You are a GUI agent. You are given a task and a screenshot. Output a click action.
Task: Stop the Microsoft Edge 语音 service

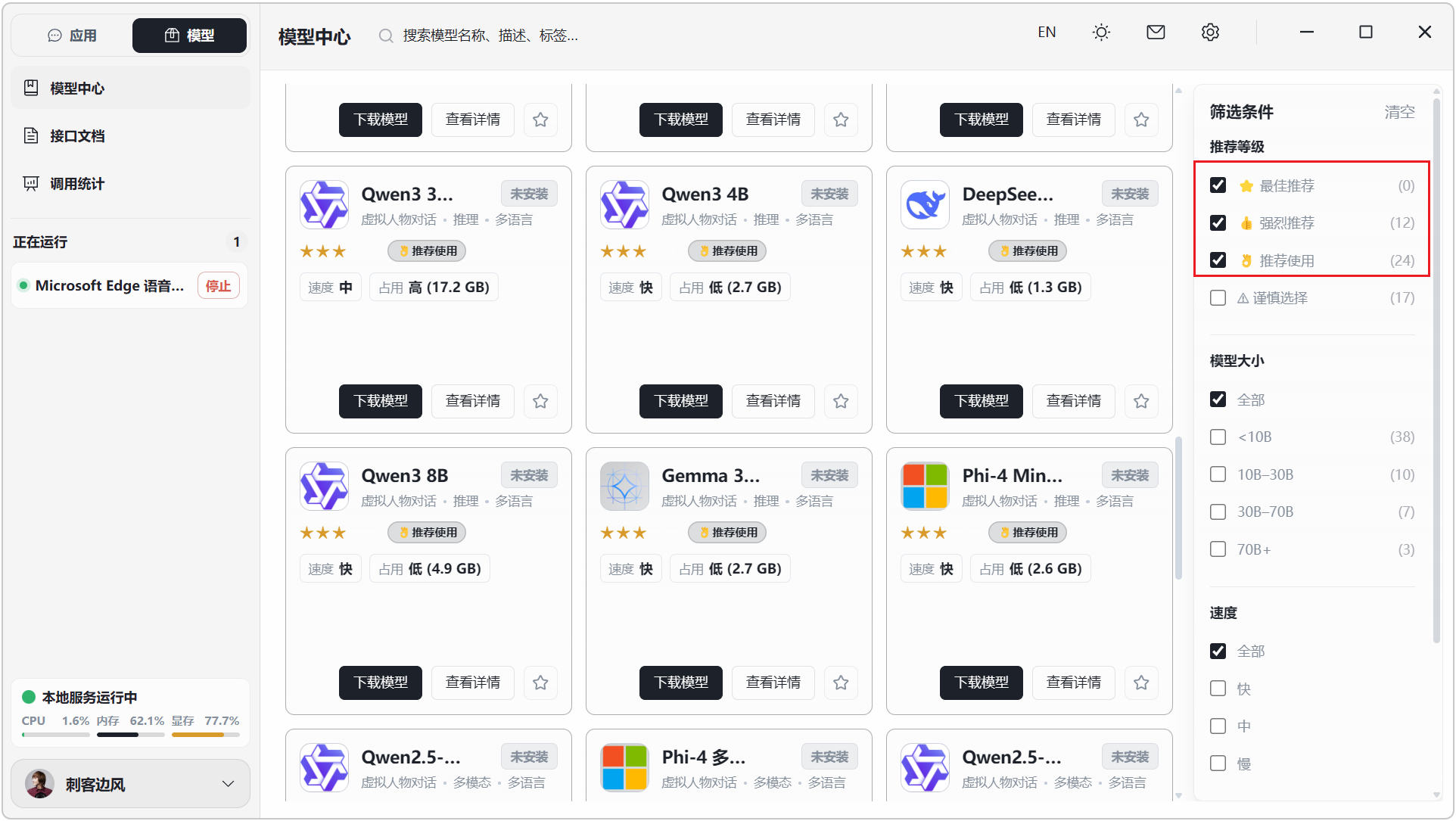218,286
